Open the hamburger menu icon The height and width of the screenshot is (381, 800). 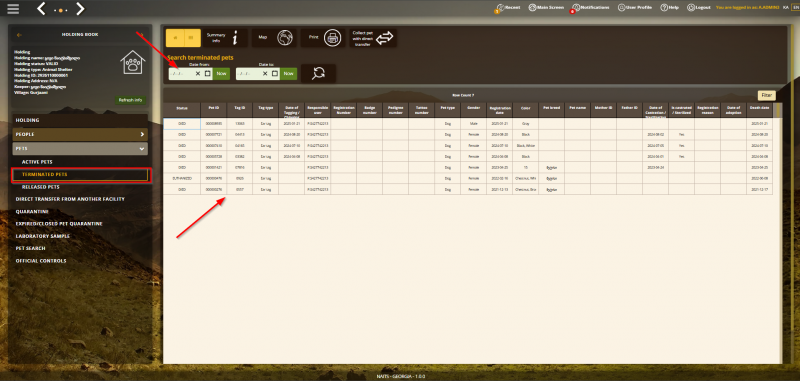(x=13, y=9)
